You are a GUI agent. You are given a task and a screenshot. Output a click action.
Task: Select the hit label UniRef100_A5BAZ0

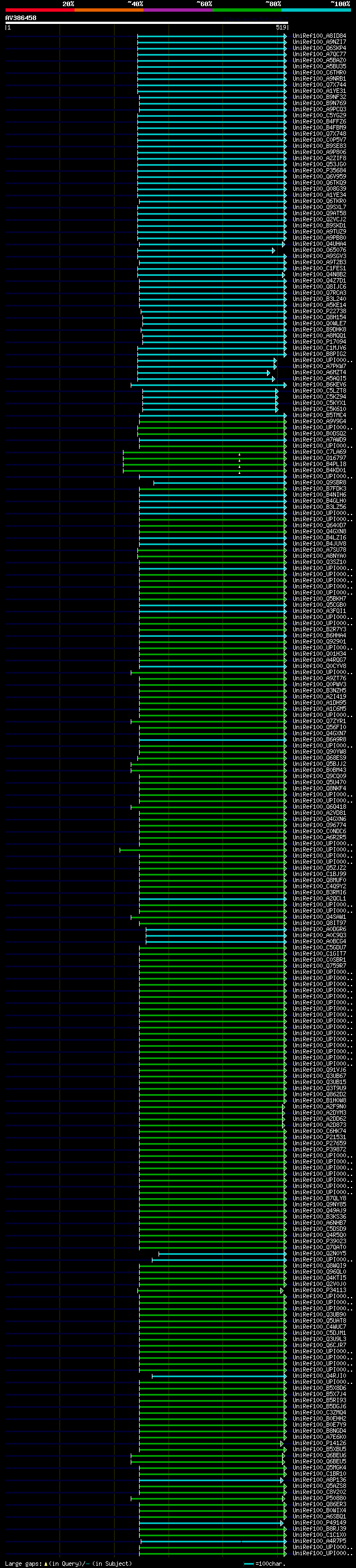pyautogui.click(x=319, y=60)
